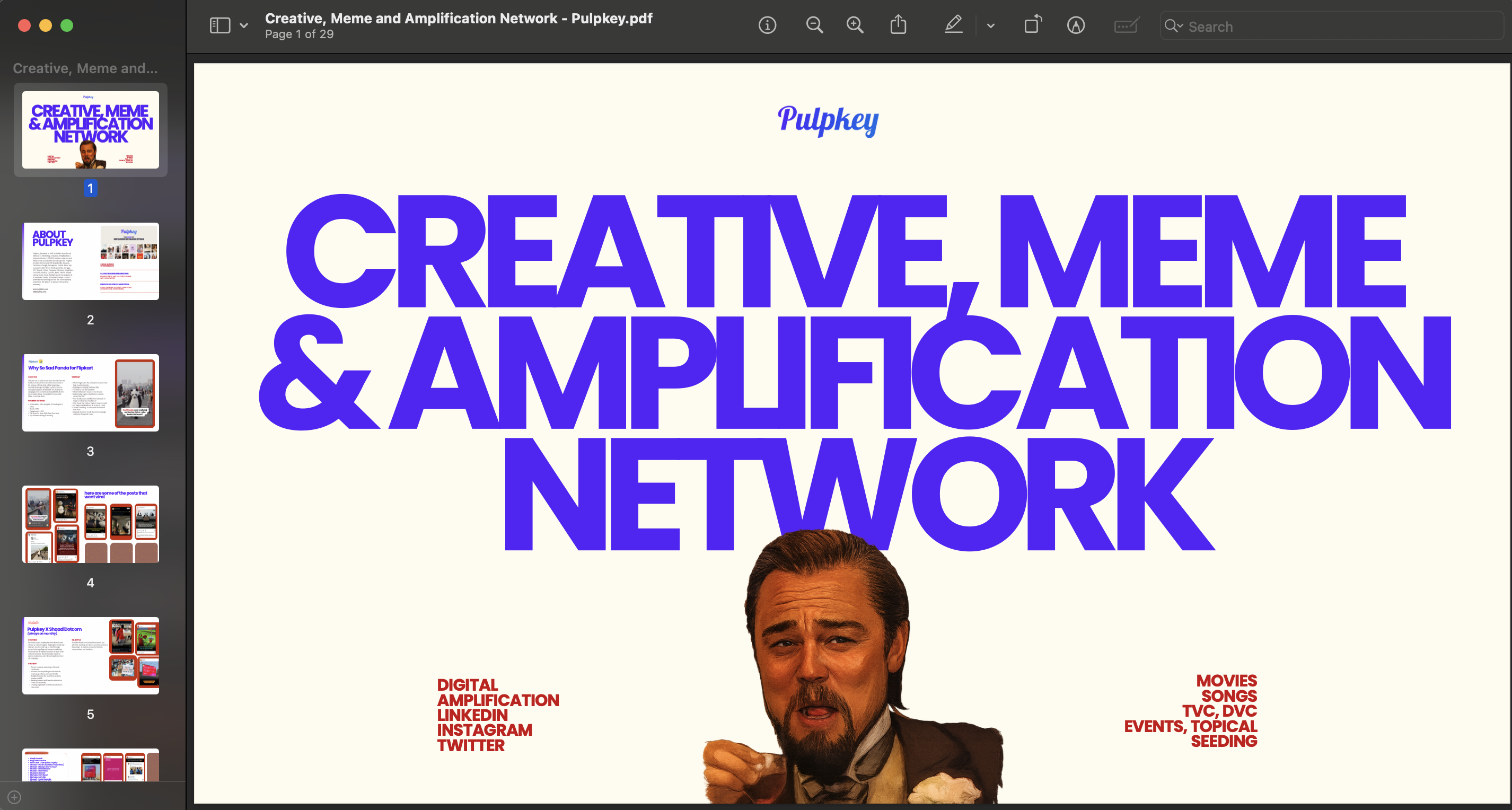Viewport: 1512px width, 810px height.
Task: Zoom out using the magnifier minus icon
Action: 815,25
